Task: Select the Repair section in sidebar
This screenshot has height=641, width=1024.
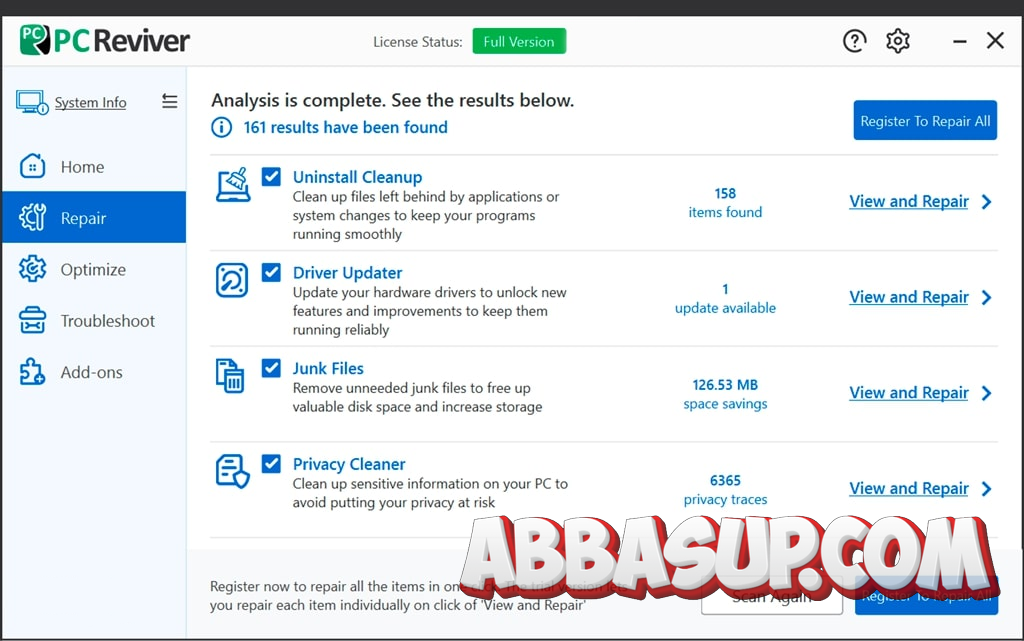Action: (x=94, y=217)
